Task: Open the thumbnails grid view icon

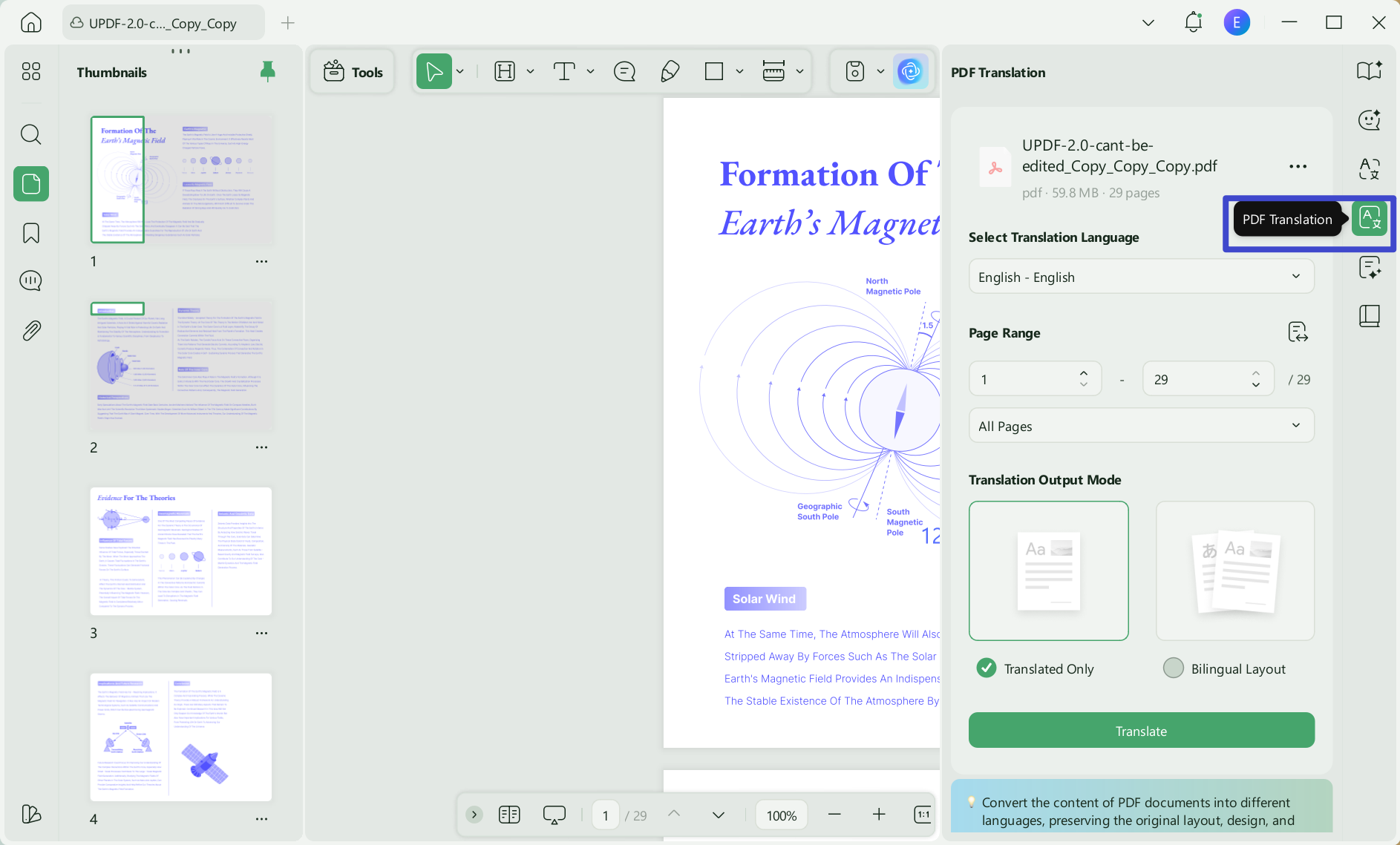Action: click(x=31, y=71)
